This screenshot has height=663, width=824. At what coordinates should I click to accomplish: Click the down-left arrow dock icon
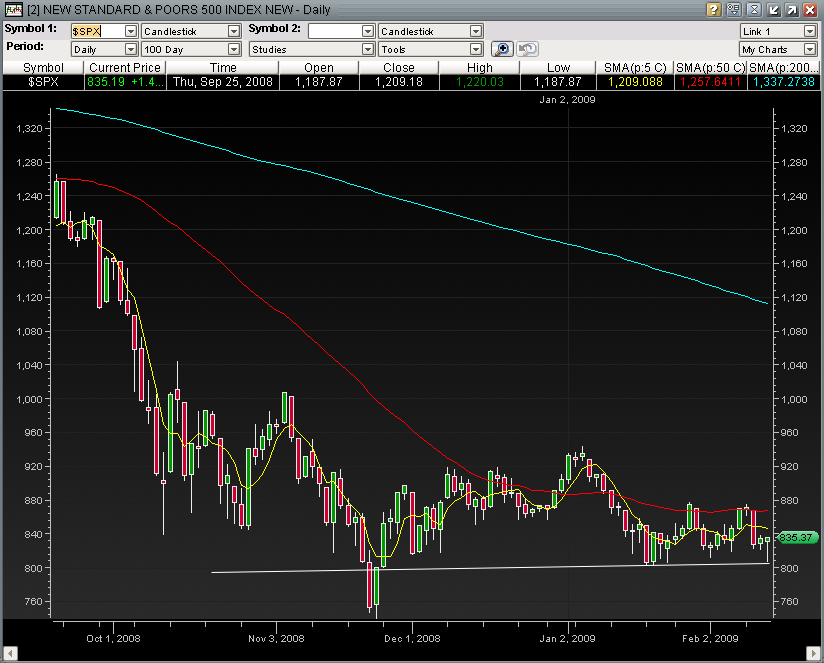pos(772,9)
